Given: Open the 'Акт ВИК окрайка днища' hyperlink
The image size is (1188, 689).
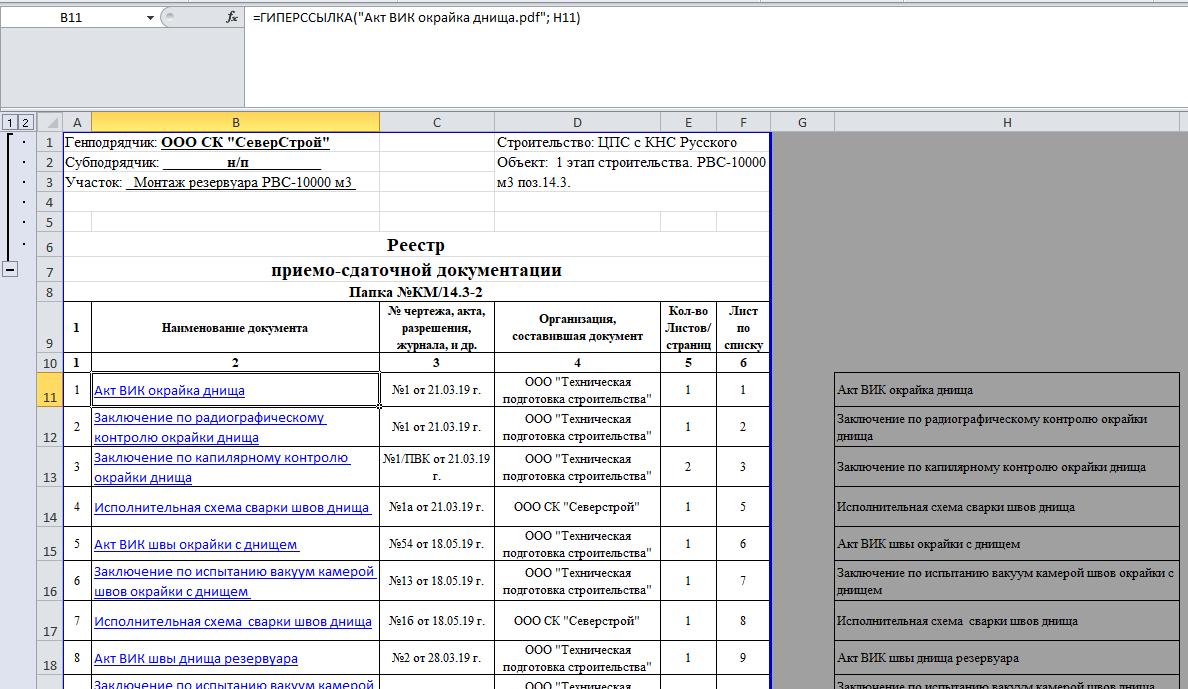Looking at the screenshot, I should 169,390.
